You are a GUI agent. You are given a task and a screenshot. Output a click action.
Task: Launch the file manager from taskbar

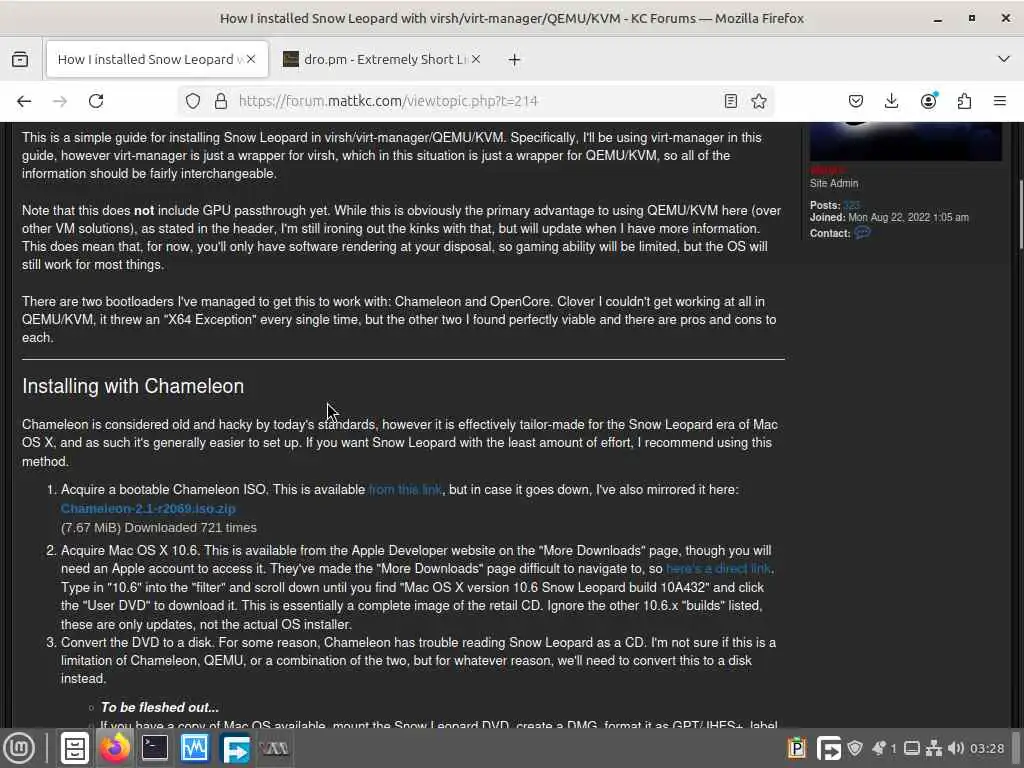(74, 748)
